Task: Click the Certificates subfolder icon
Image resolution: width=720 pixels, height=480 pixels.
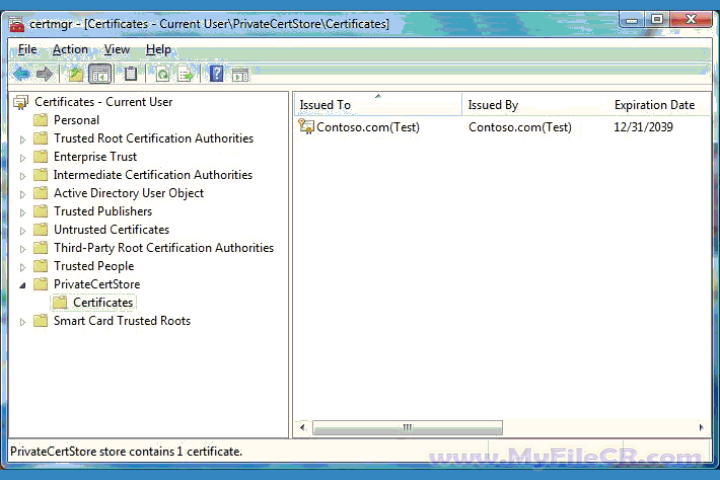Action: (x=60, y=302)
